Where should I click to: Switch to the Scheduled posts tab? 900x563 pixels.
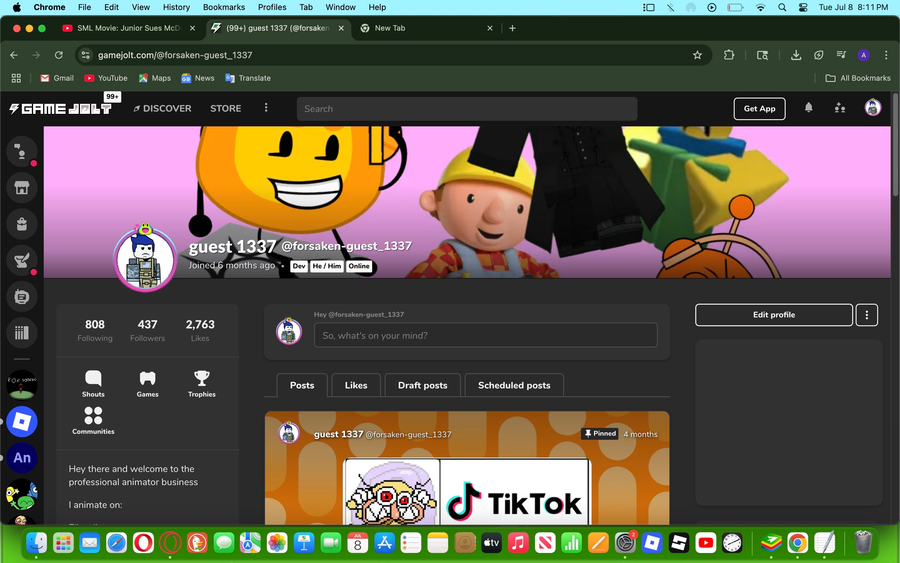tap(514, 385)
